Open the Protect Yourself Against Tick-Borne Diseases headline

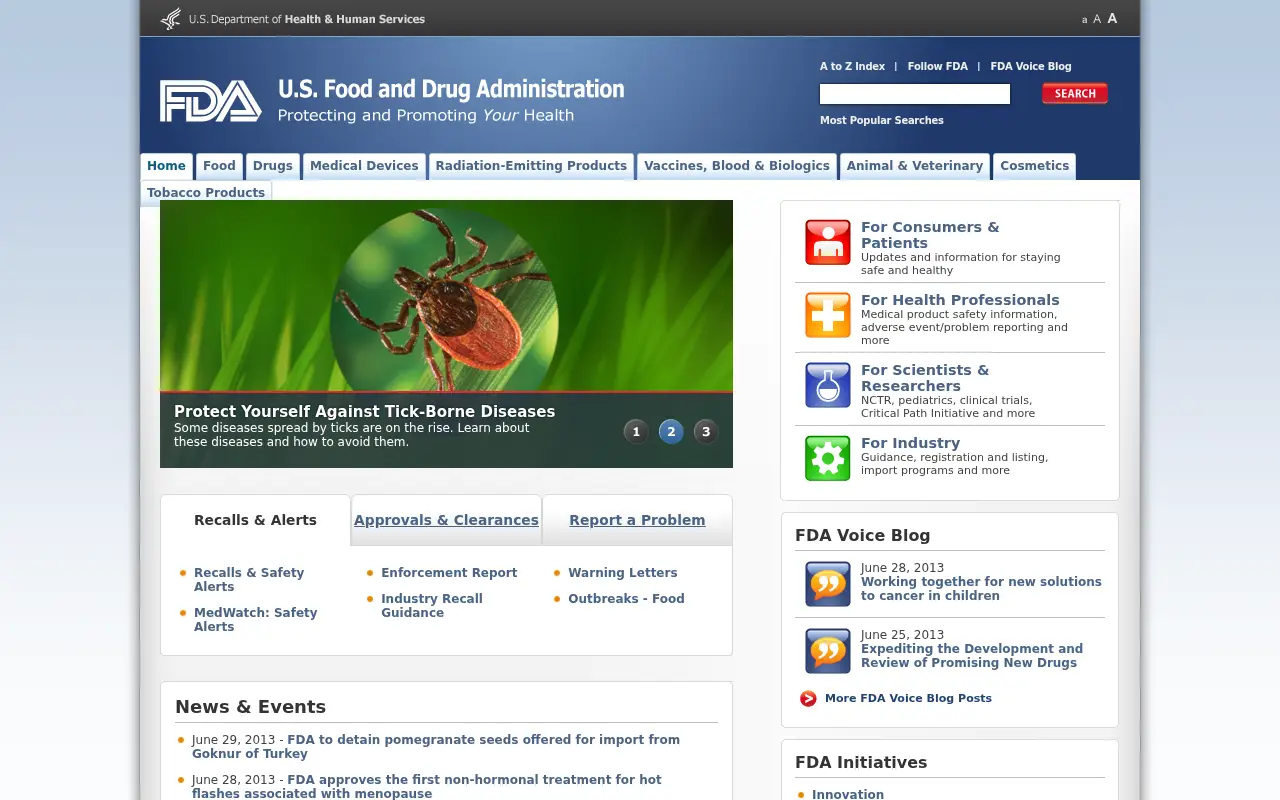[x=364, y=411]
